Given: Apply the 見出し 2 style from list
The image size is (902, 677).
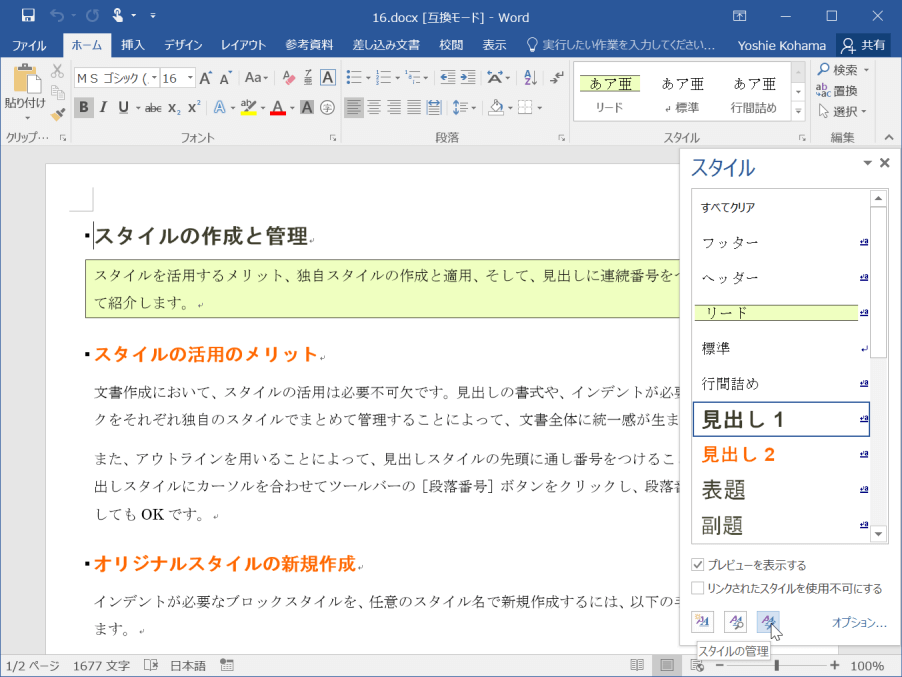Looking at the screenshot, I should point(782,455).
